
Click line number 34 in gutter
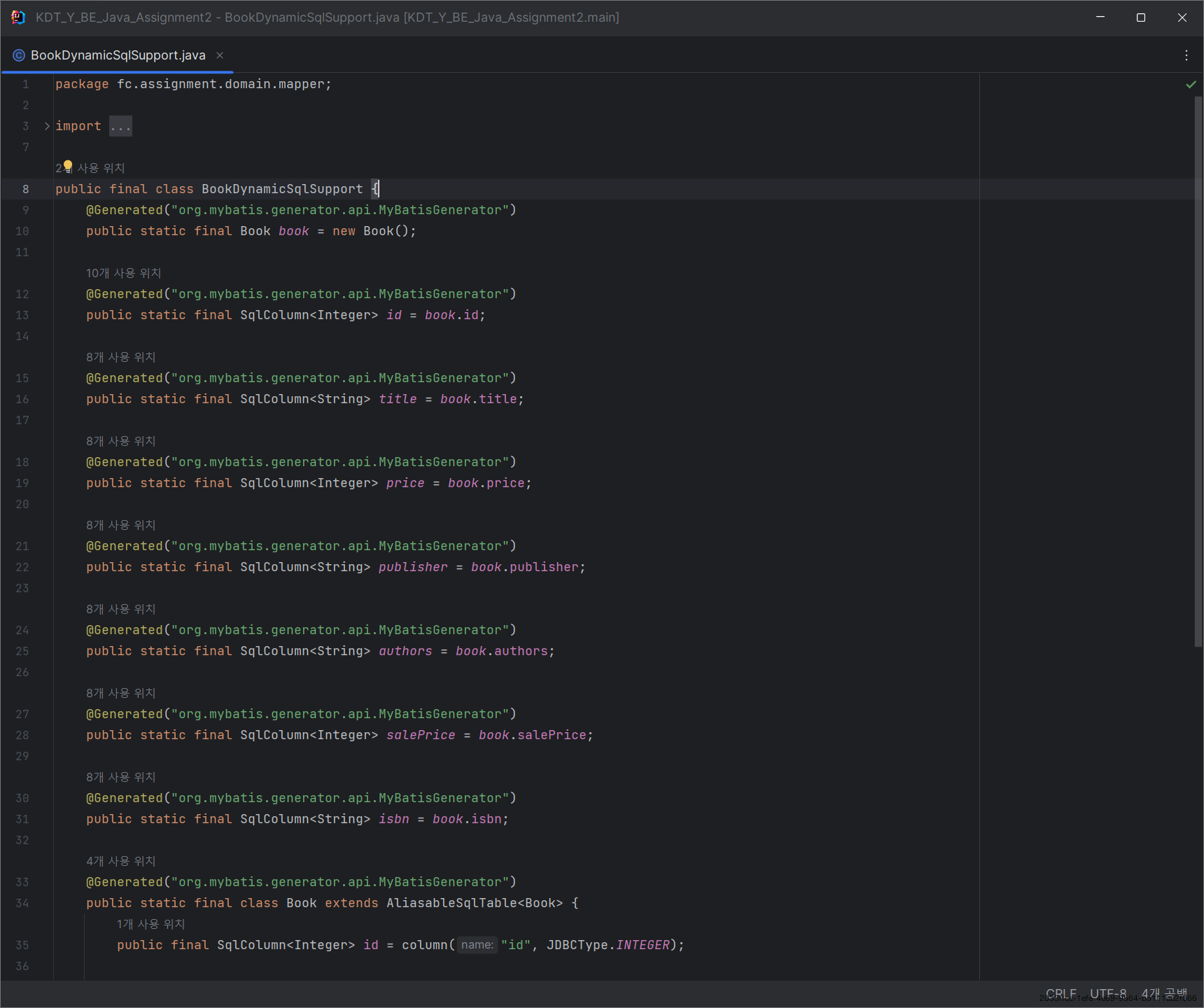pyautogui.click(x=22, y=903)
